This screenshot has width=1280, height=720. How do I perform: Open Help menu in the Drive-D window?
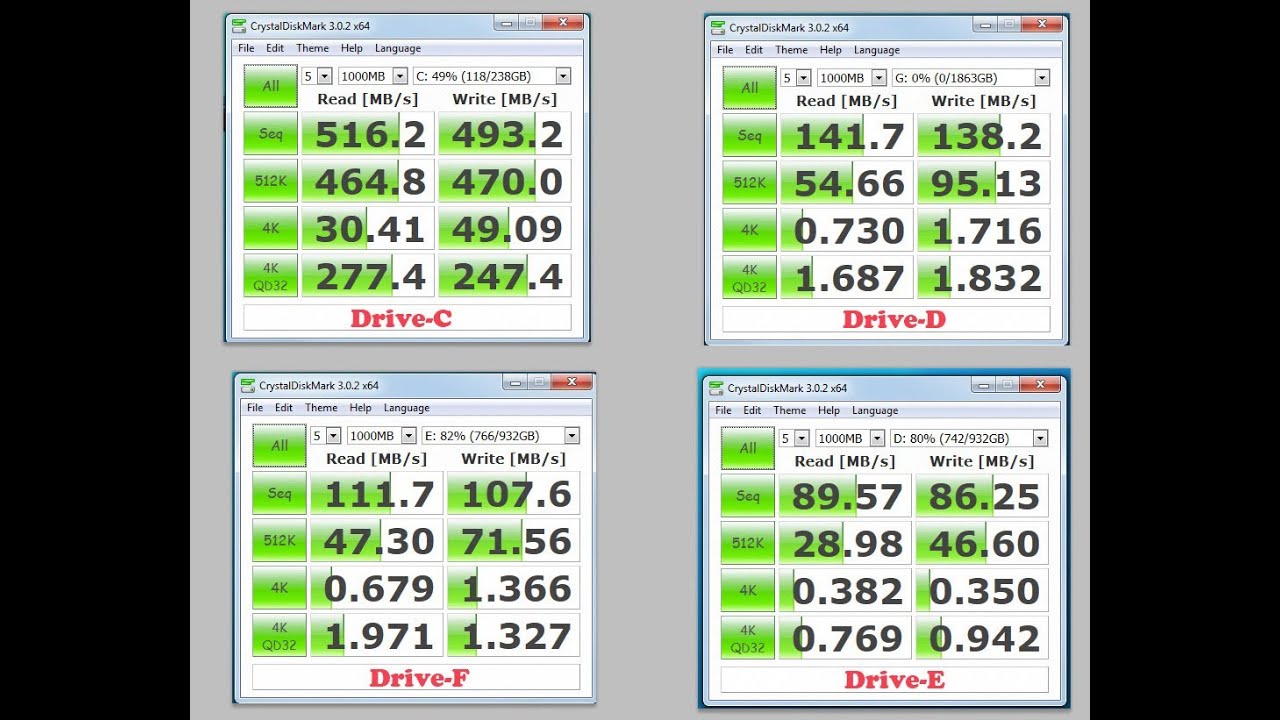(830, 50)
